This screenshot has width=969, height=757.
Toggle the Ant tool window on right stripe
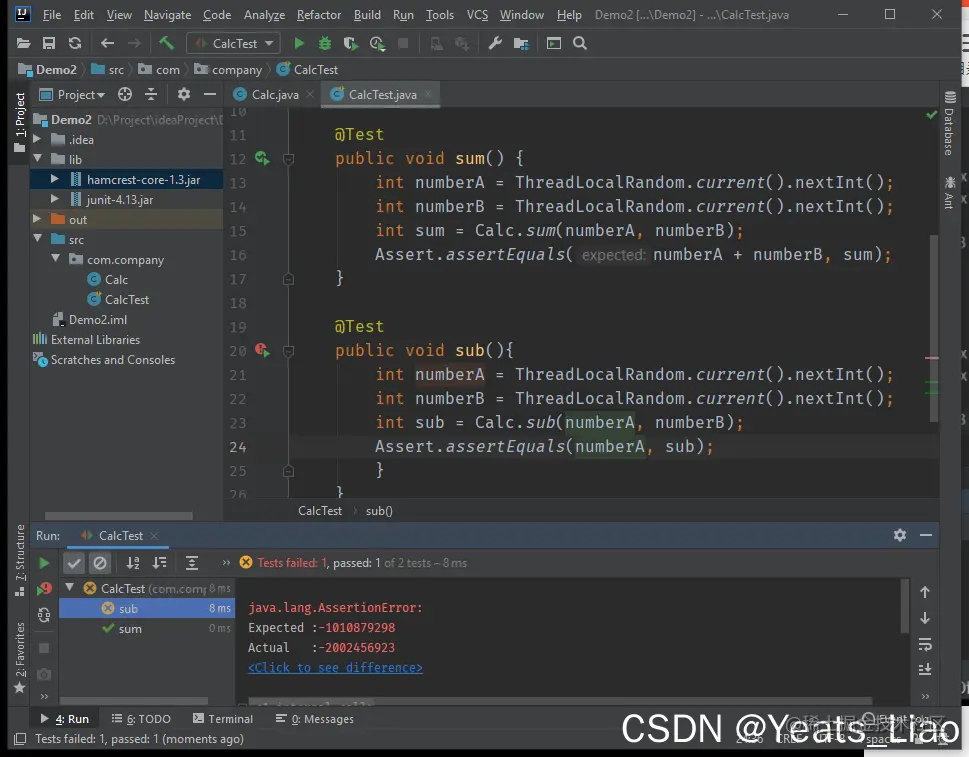[x=950, y=192]
